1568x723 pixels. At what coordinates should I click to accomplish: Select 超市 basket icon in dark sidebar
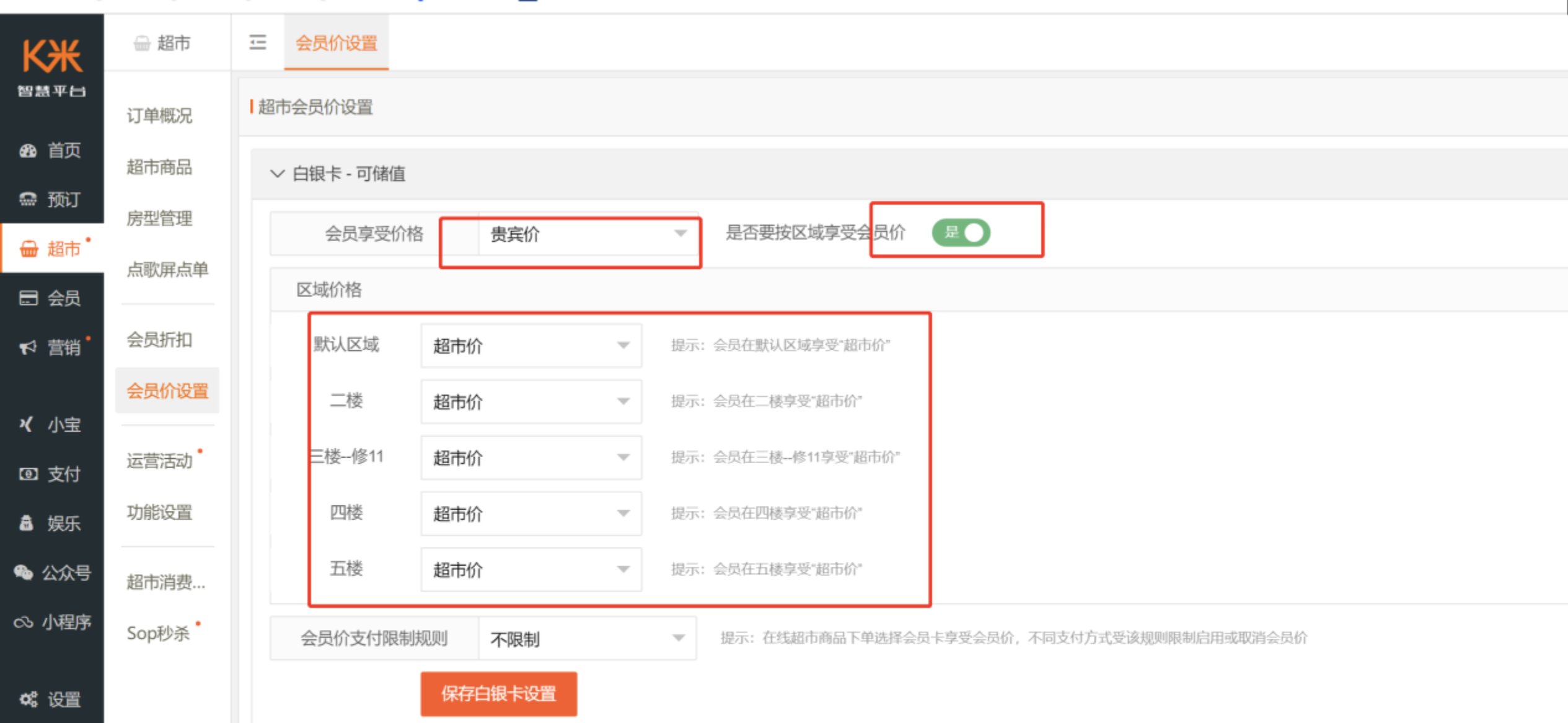coord(29,249)
